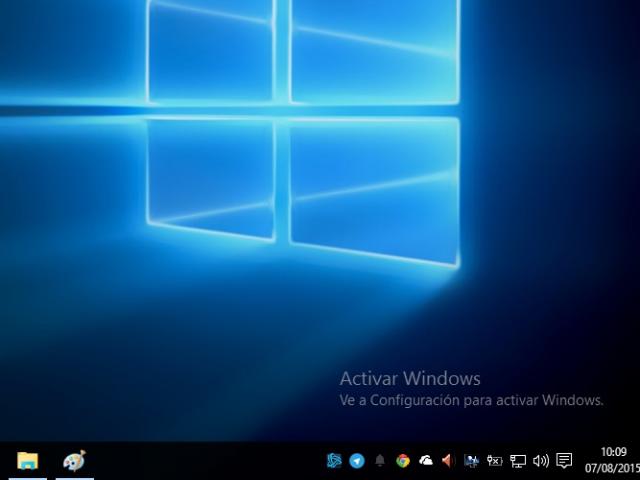Click the red speaker tray icon
The width and height of the screenshot is (640, 480).
448,461
